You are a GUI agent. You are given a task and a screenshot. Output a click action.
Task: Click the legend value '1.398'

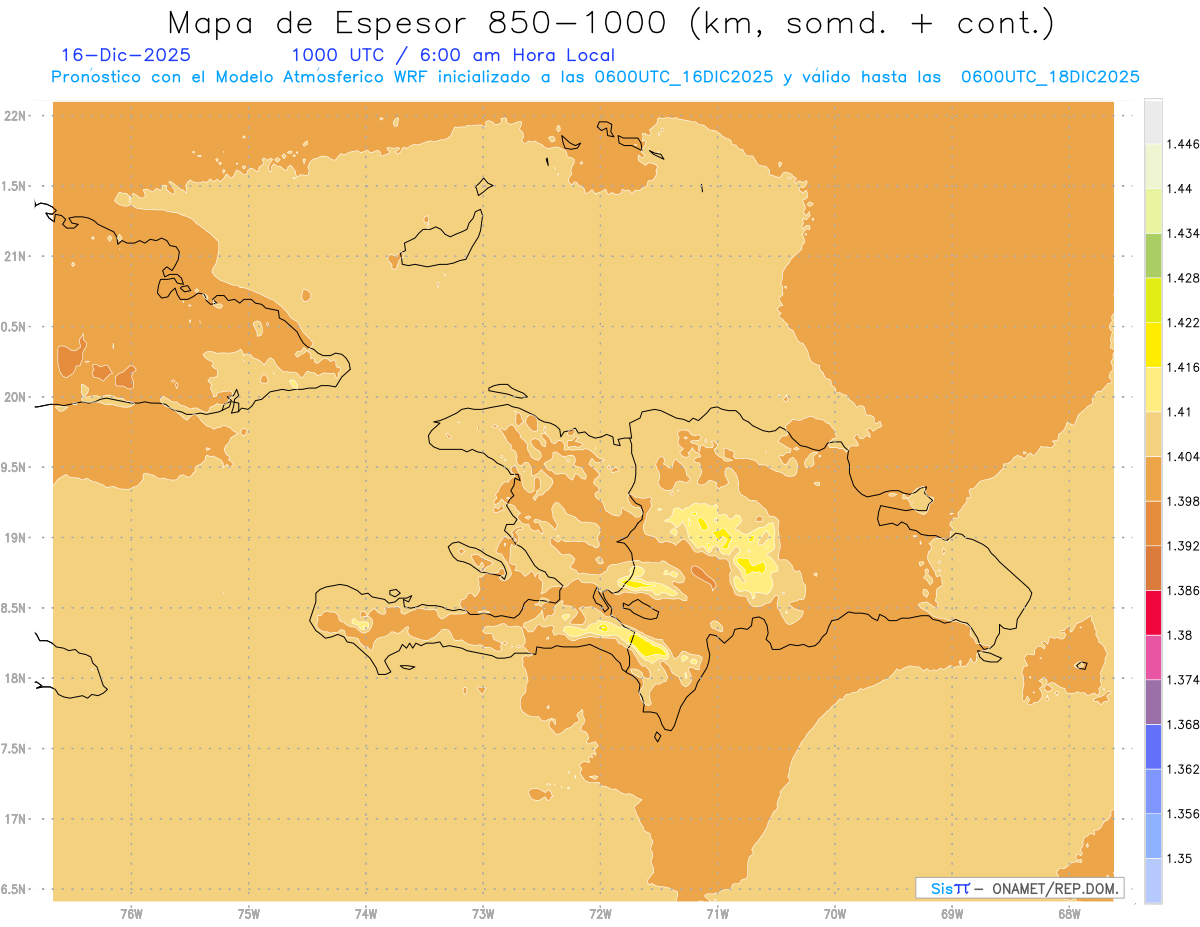tap(1183, 501)
